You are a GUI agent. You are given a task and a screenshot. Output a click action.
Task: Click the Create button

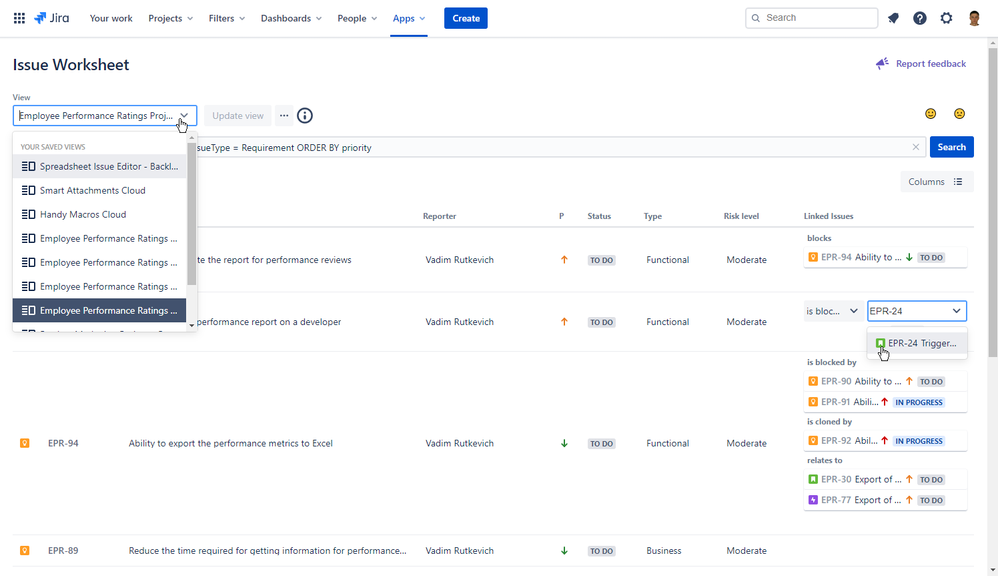click(x=466, y=18)
